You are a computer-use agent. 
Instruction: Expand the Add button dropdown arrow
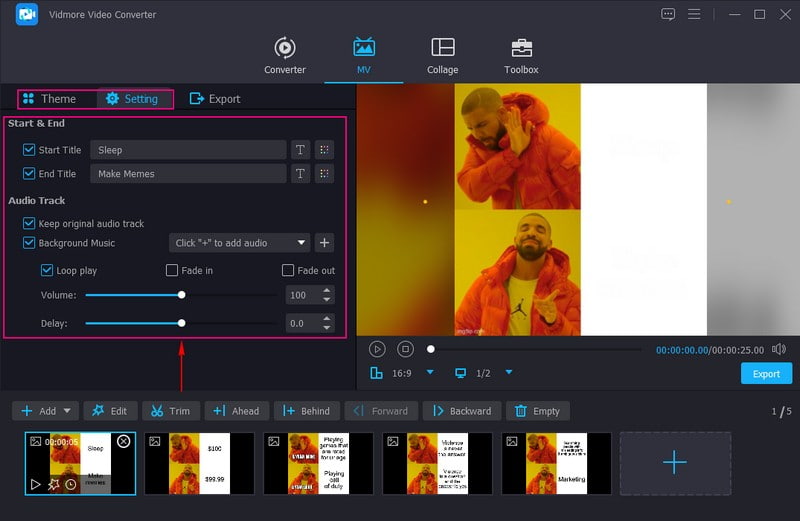[x=68, y=411]
